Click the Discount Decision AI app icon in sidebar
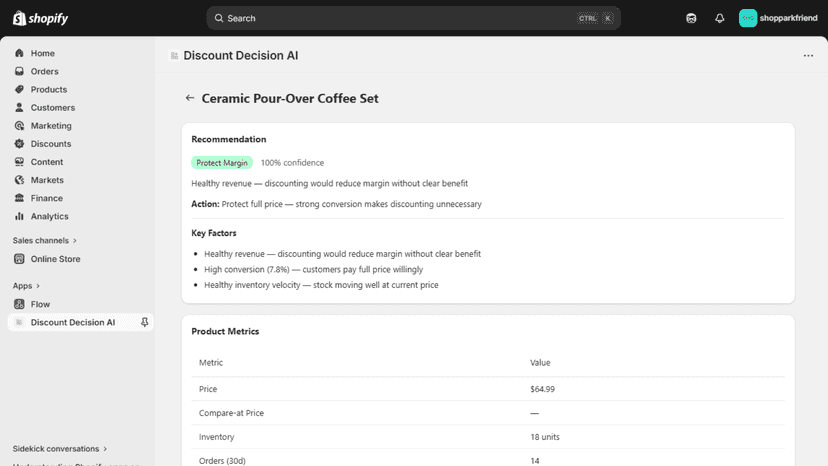The width and height of the screenshot is (828, 466). click(x=20, y=322)
